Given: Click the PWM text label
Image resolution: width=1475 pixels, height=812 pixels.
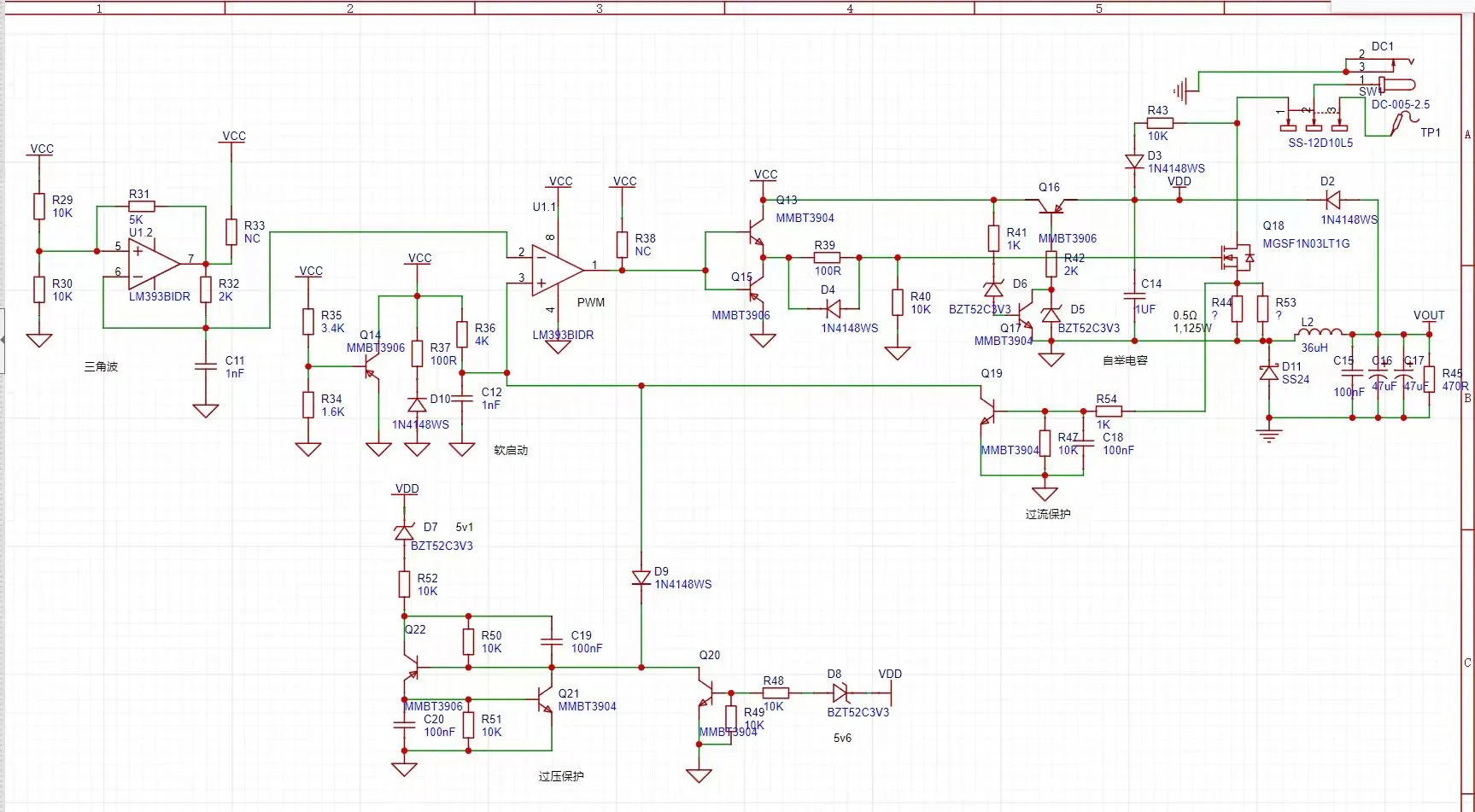Looking at the screenshot, I should click(x=590, y=302).
